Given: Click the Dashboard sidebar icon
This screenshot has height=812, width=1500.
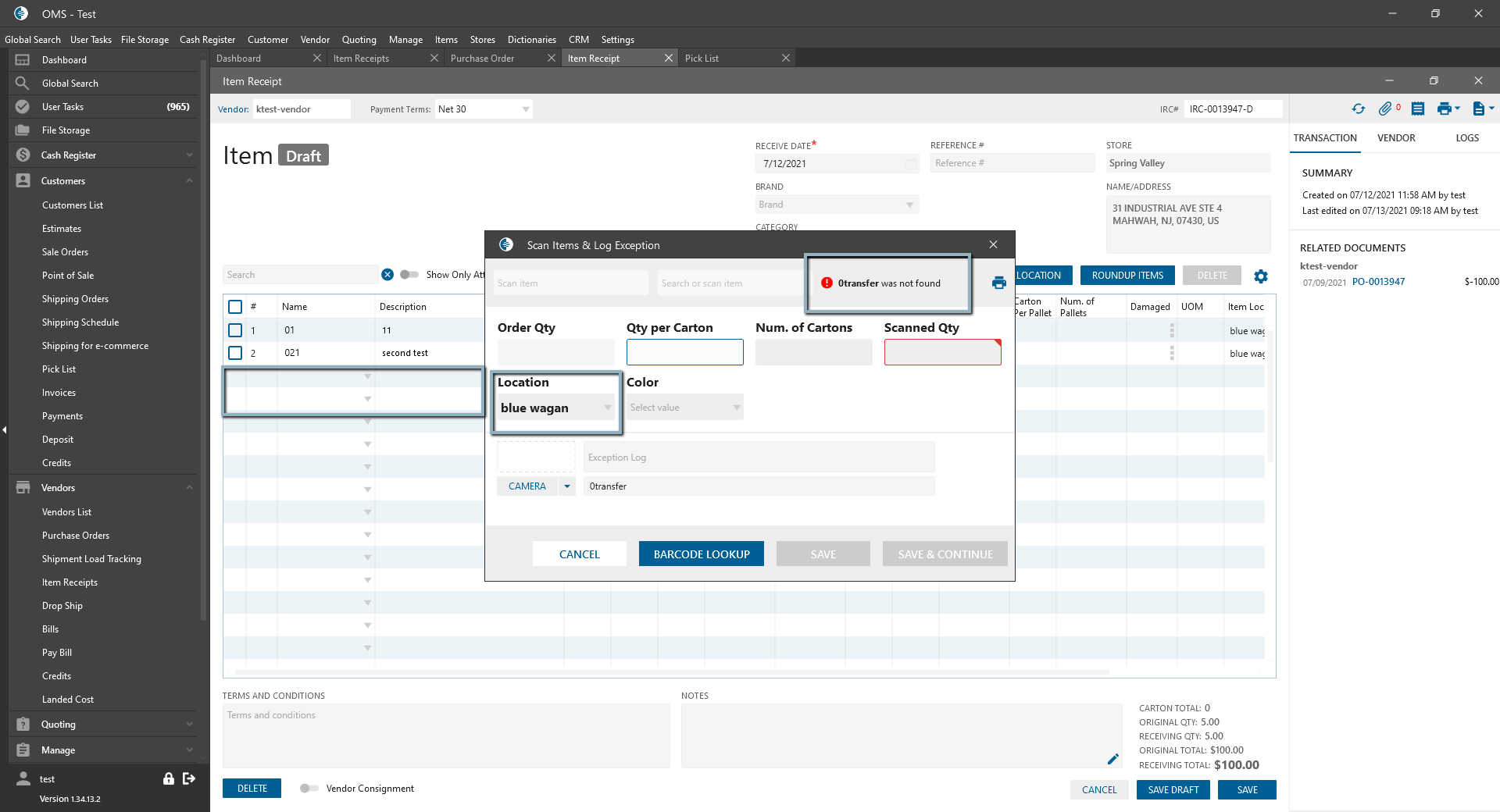Looking at the screenshot, I should (23, 60).
